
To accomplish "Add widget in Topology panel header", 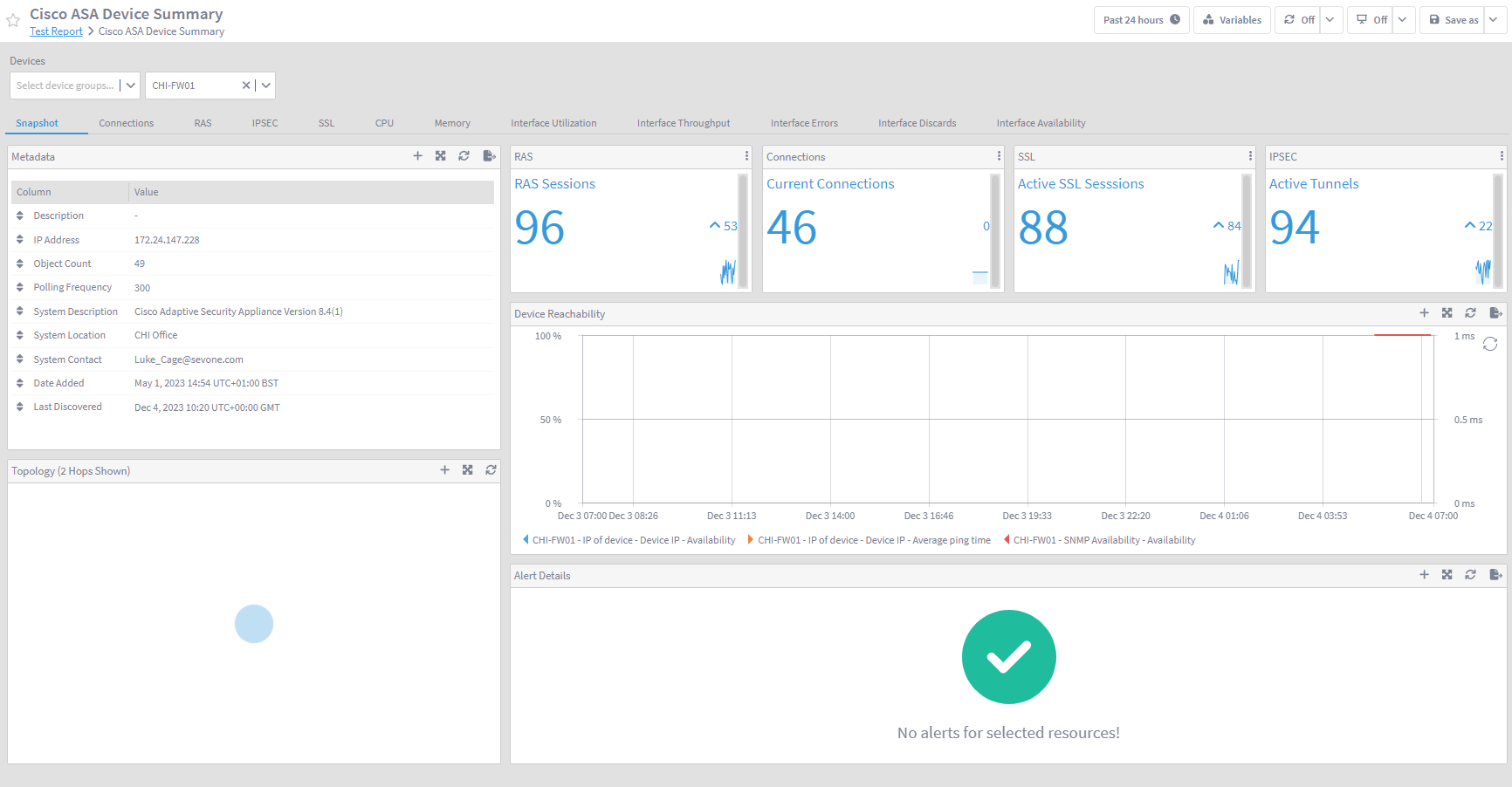I will click(x=444, y=470).
